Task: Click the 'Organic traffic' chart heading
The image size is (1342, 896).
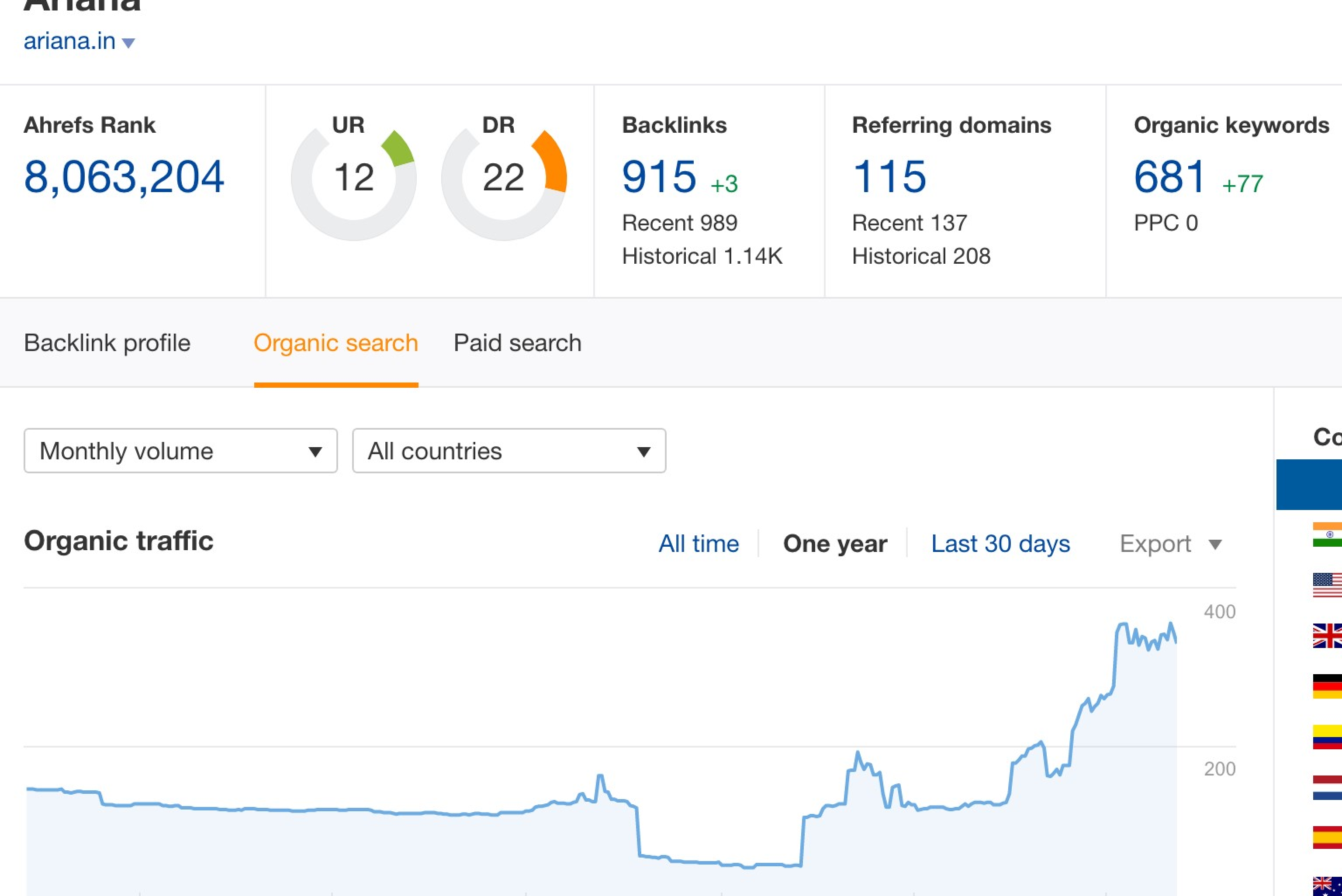Action: (118, 541)
